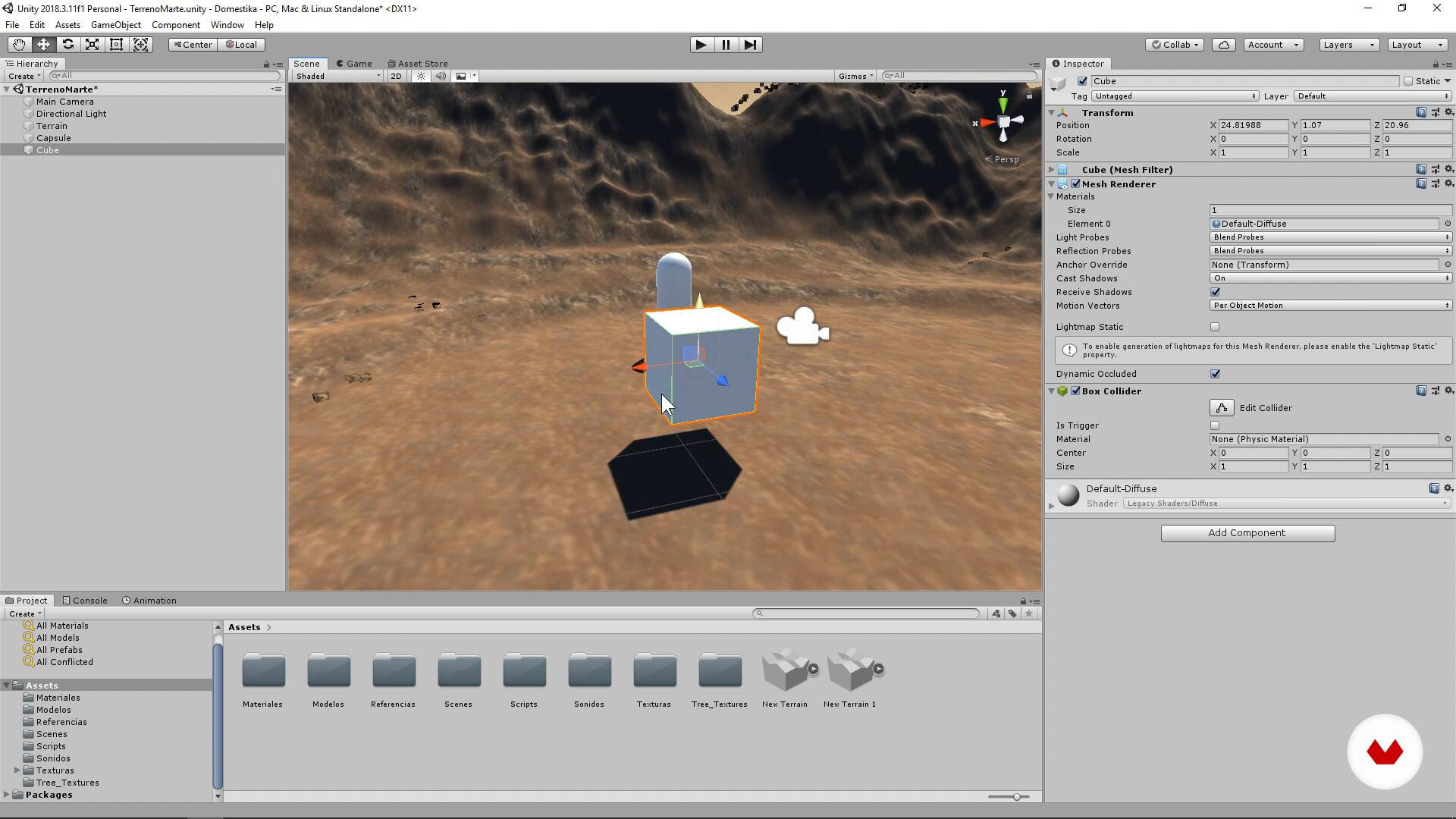Open Shaded draw mode dropdown
The height and width of the screenshot is (819, 1456).
click(338, 76)
